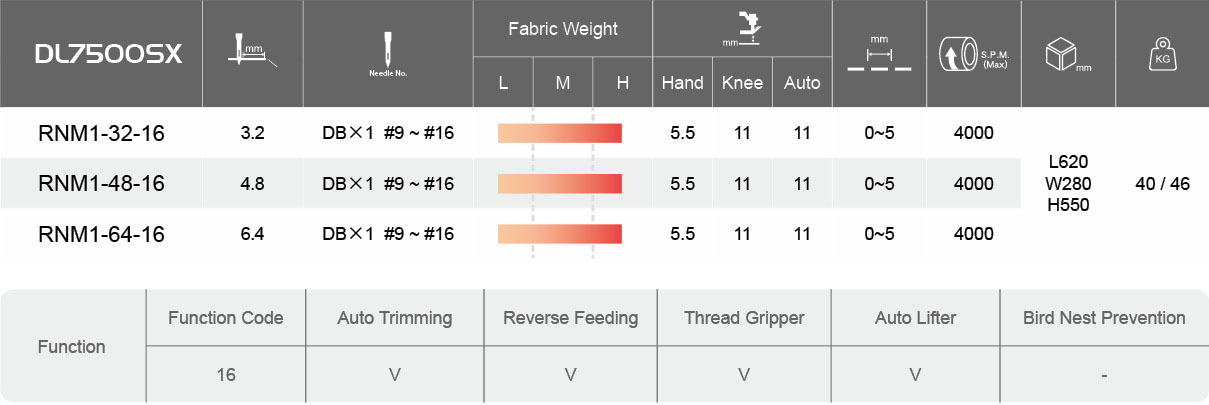
Task: Click the KG weight icon
Action: pos(1162,54)
